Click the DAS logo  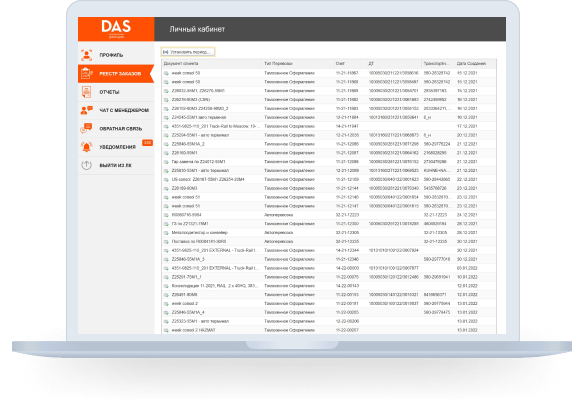[116, 28]
